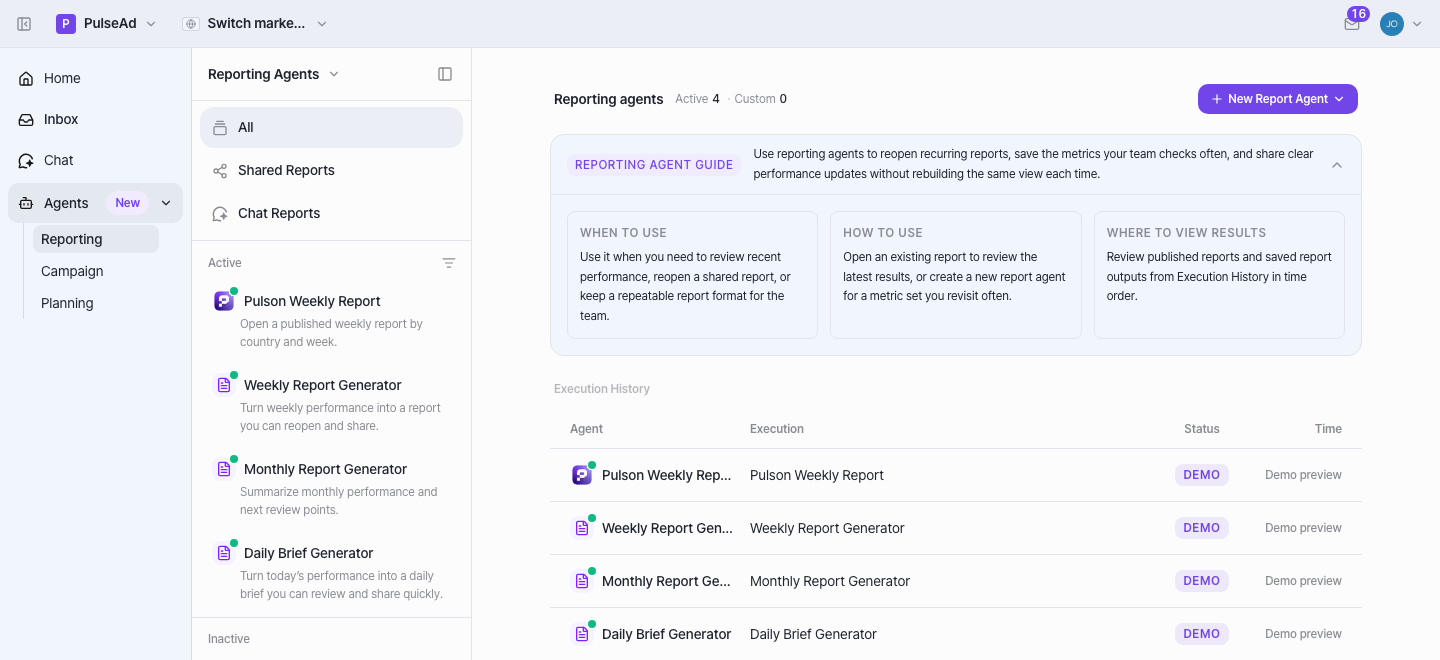Viewport: 1440px width, 660px height.
Task: Select the Agents menu item
Action: pyautogui.click(x=95, y=203)
